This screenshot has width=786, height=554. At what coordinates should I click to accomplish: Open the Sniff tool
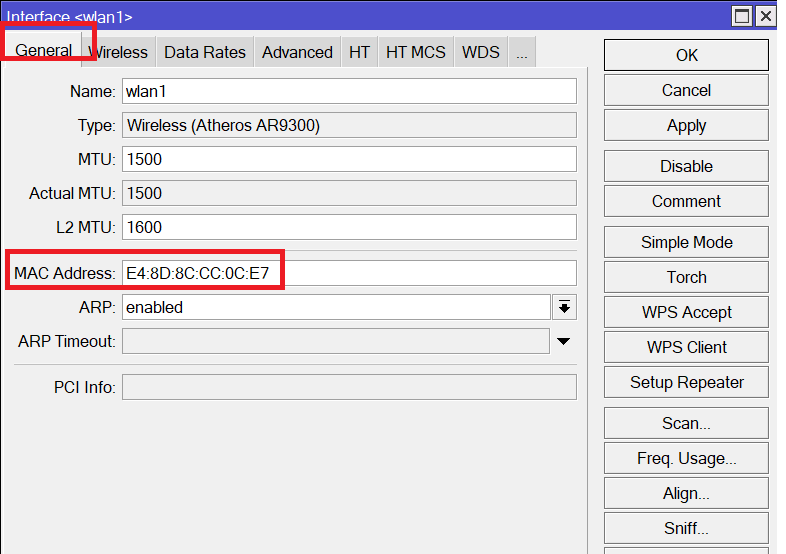(686, 528)
